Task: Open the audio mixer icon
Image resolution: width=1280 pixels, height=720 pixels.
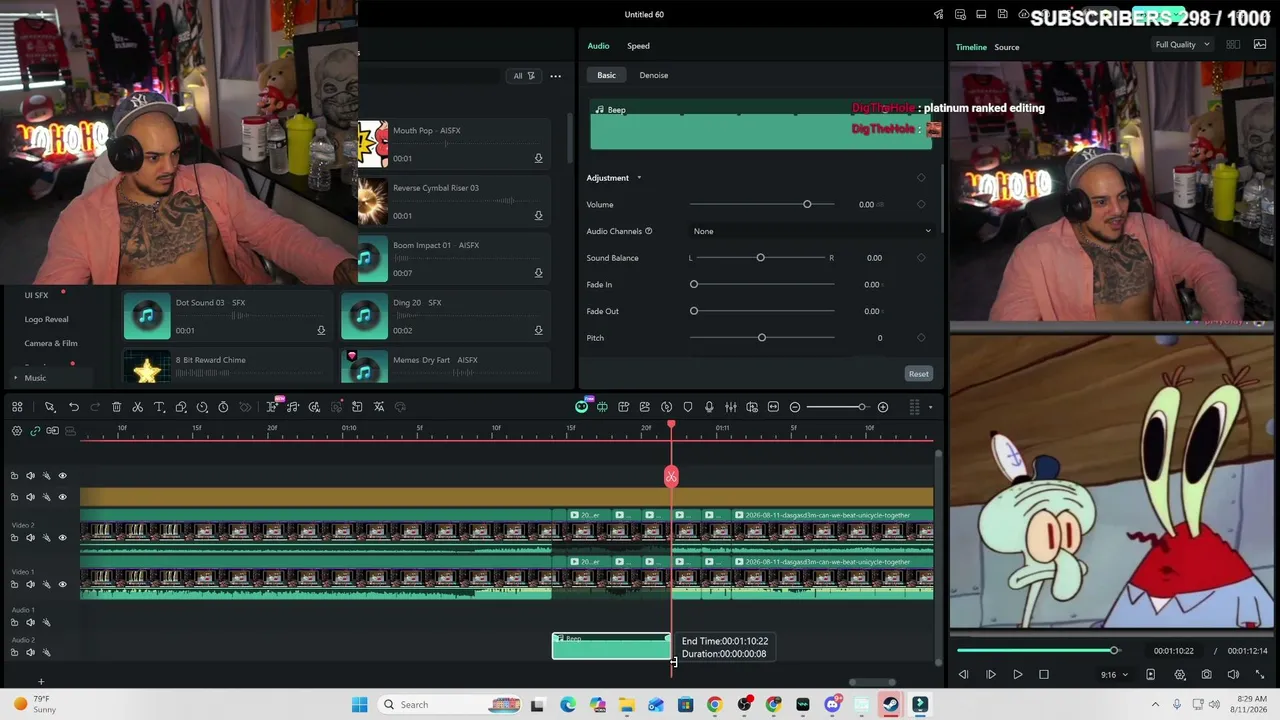Action: (x=731, y=407)
